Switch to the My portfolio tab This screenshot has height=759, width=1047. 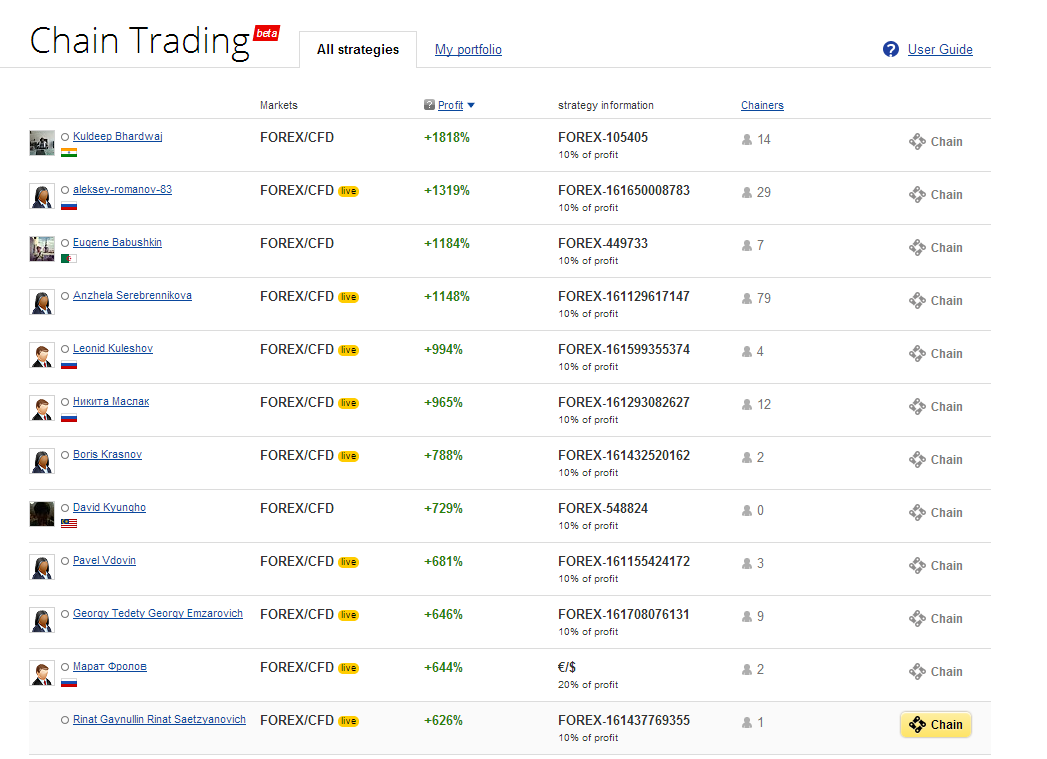pos(468,50)
